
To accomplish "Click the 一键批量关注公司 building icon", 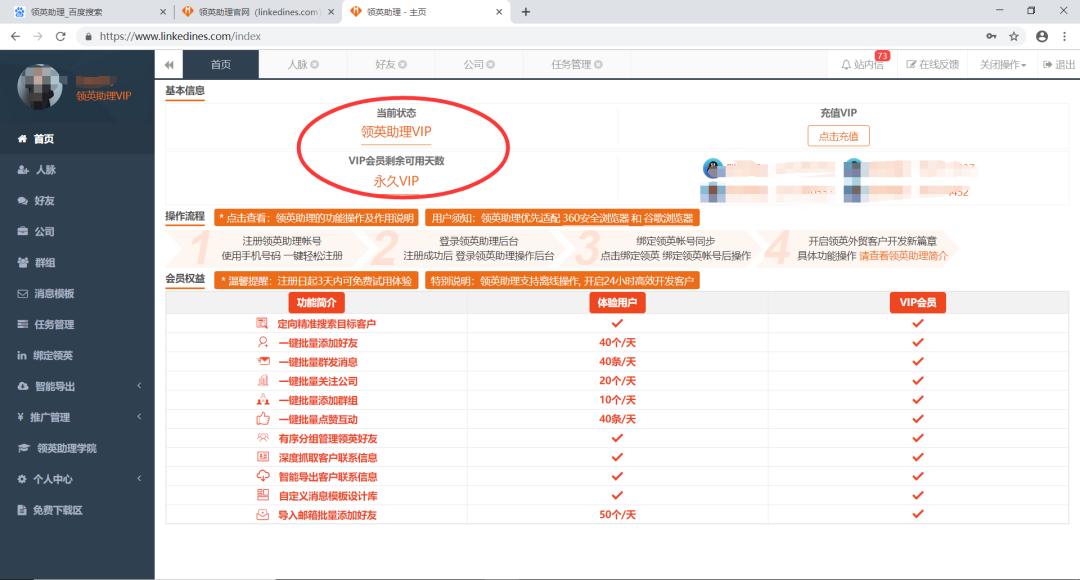I will coord(263,380).
